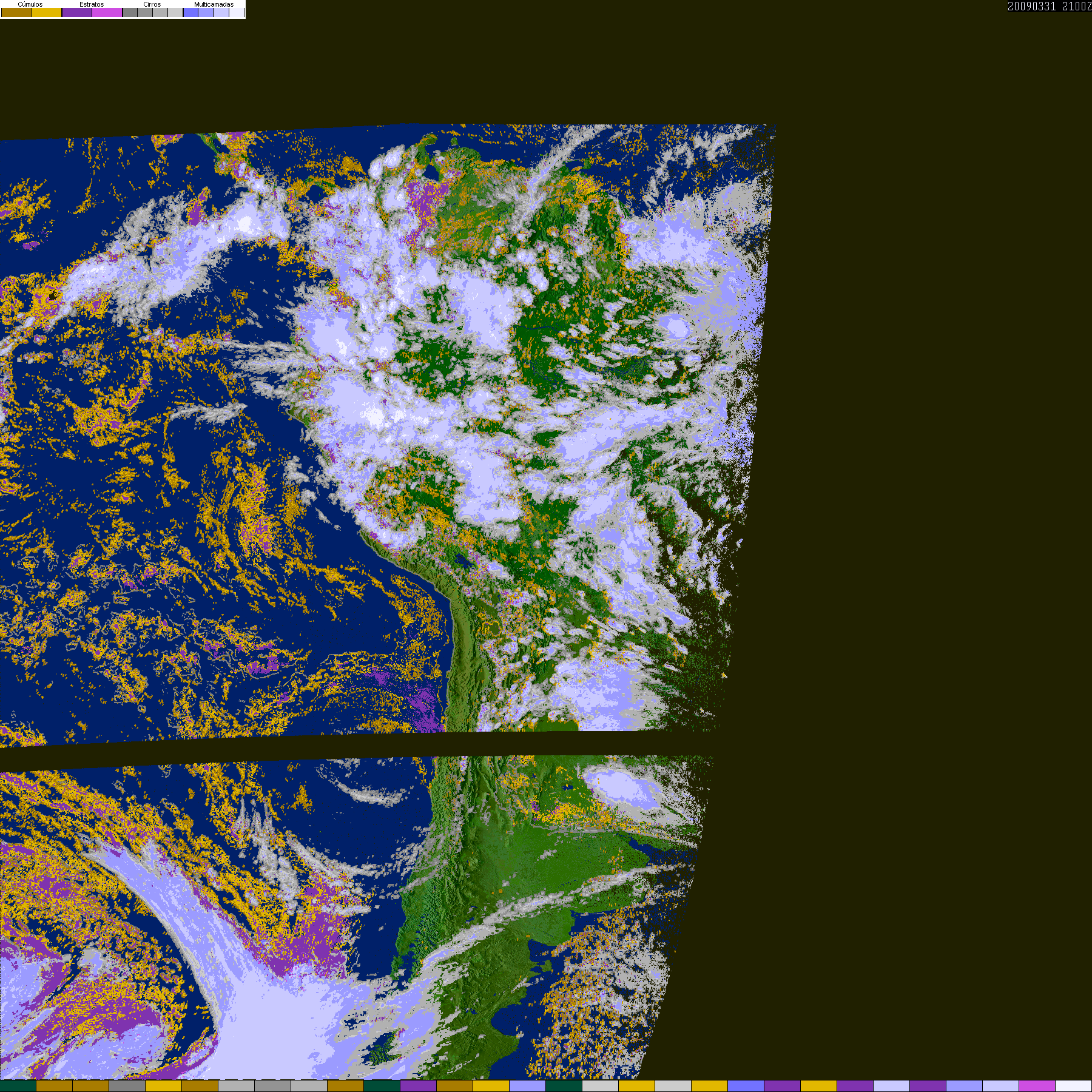Click the dark brown Cúmulos legend swatch
The height and width of the screenshot is (1092, 1092).
16,12
